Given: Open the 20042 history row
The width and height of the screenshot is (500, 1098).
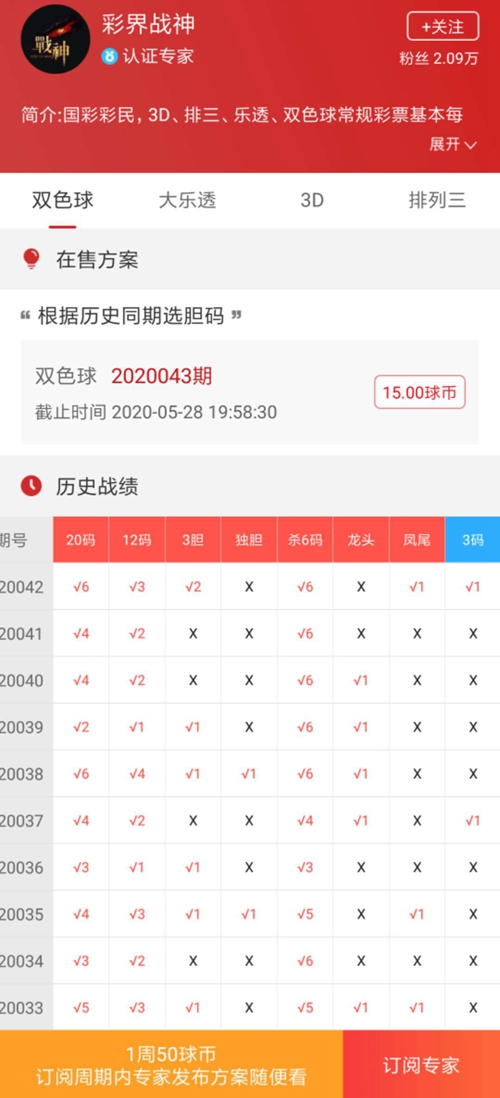Looking at the screenshot, I should [x=250, y=587].
